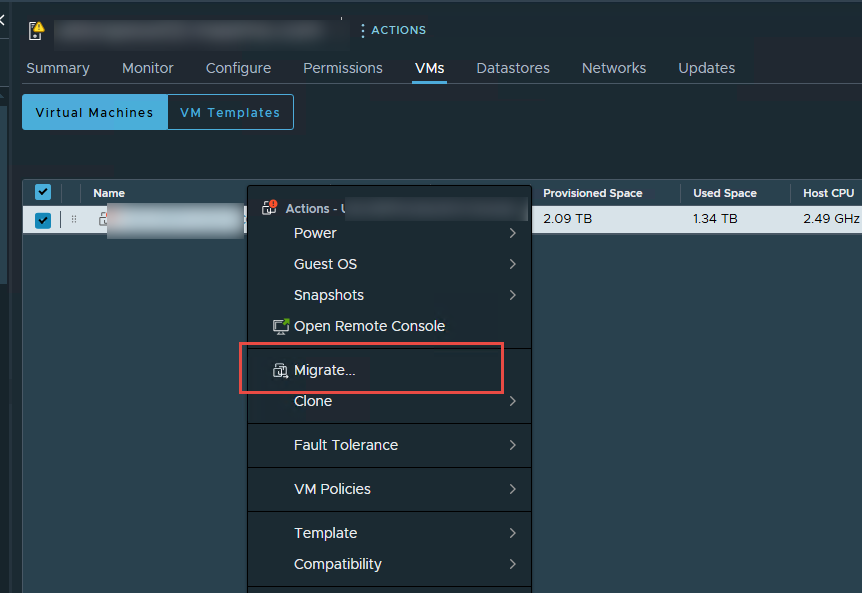Image resolution: width=862 pixels, height=593 pixels.
Task: Uncheck the selected VM row checkbox
Action: [43, 220]
